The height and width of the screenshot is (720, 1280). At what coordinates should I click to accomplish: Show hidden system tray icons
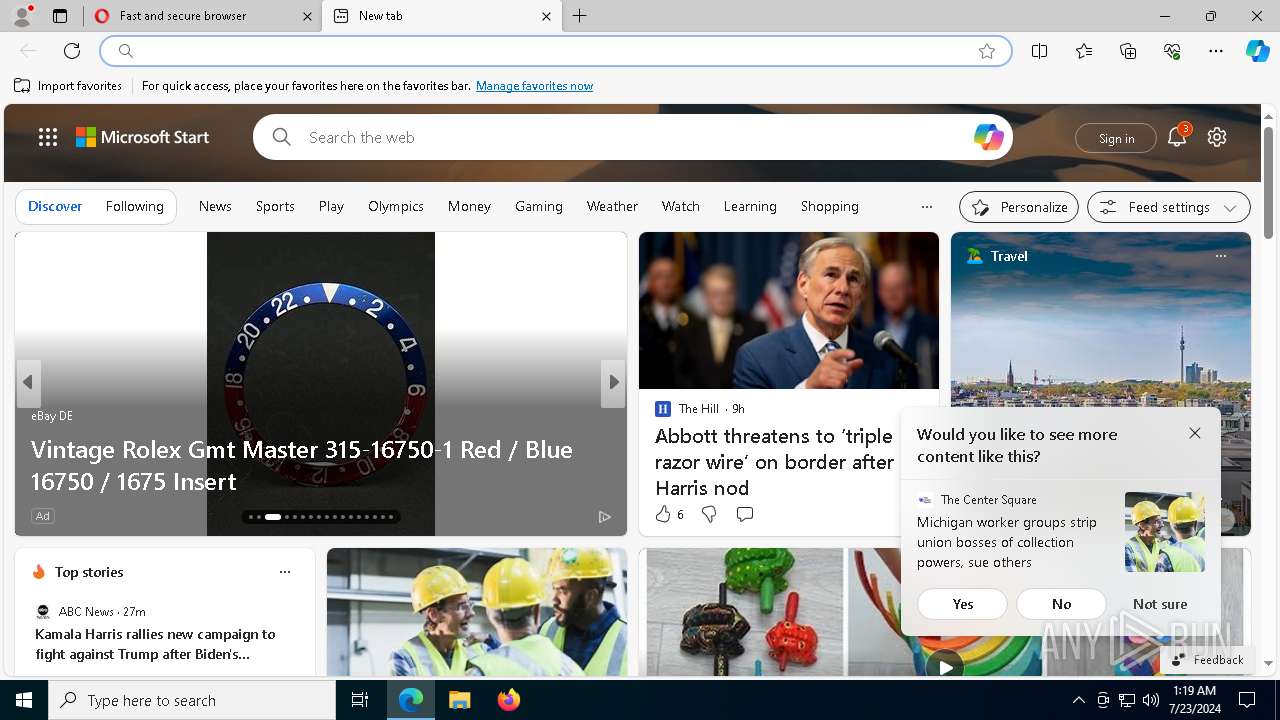pos(1079,700)
